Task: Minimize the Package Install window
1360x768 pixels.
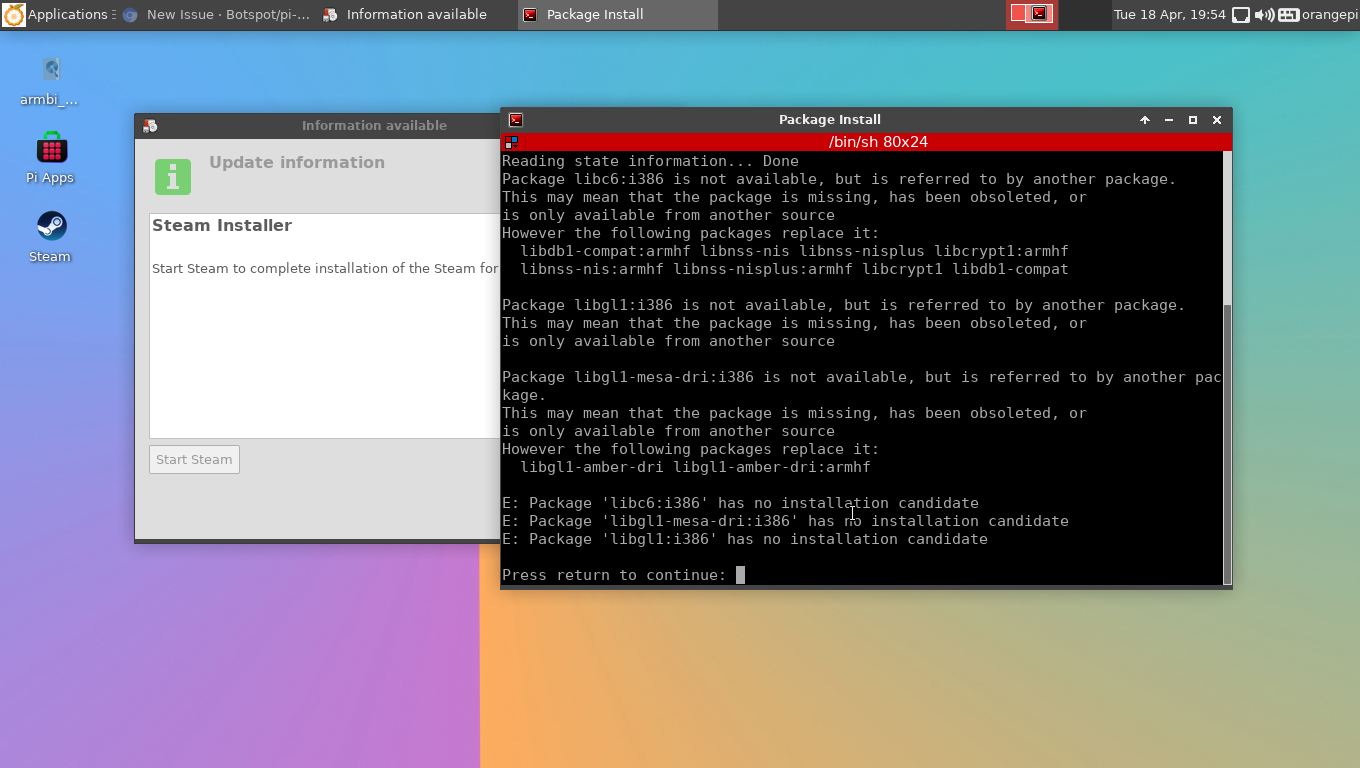Action: (1169, 120)
